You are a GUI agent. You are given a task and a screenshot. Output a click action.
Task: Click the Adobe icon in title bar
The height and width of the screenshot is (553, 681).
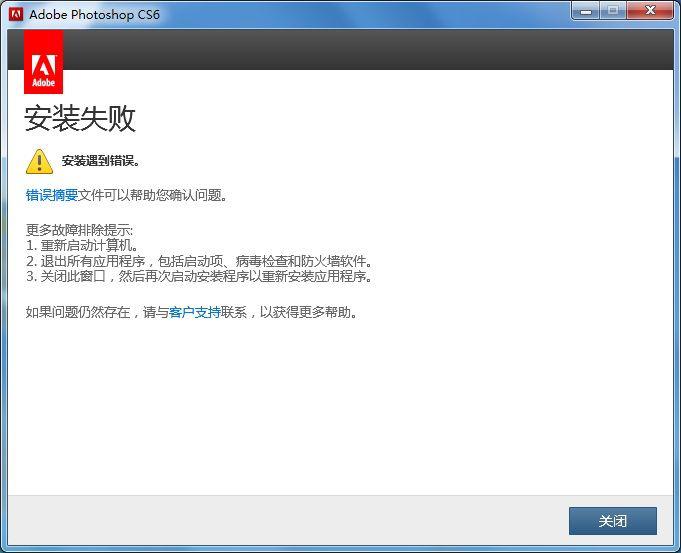pos(16,14)
